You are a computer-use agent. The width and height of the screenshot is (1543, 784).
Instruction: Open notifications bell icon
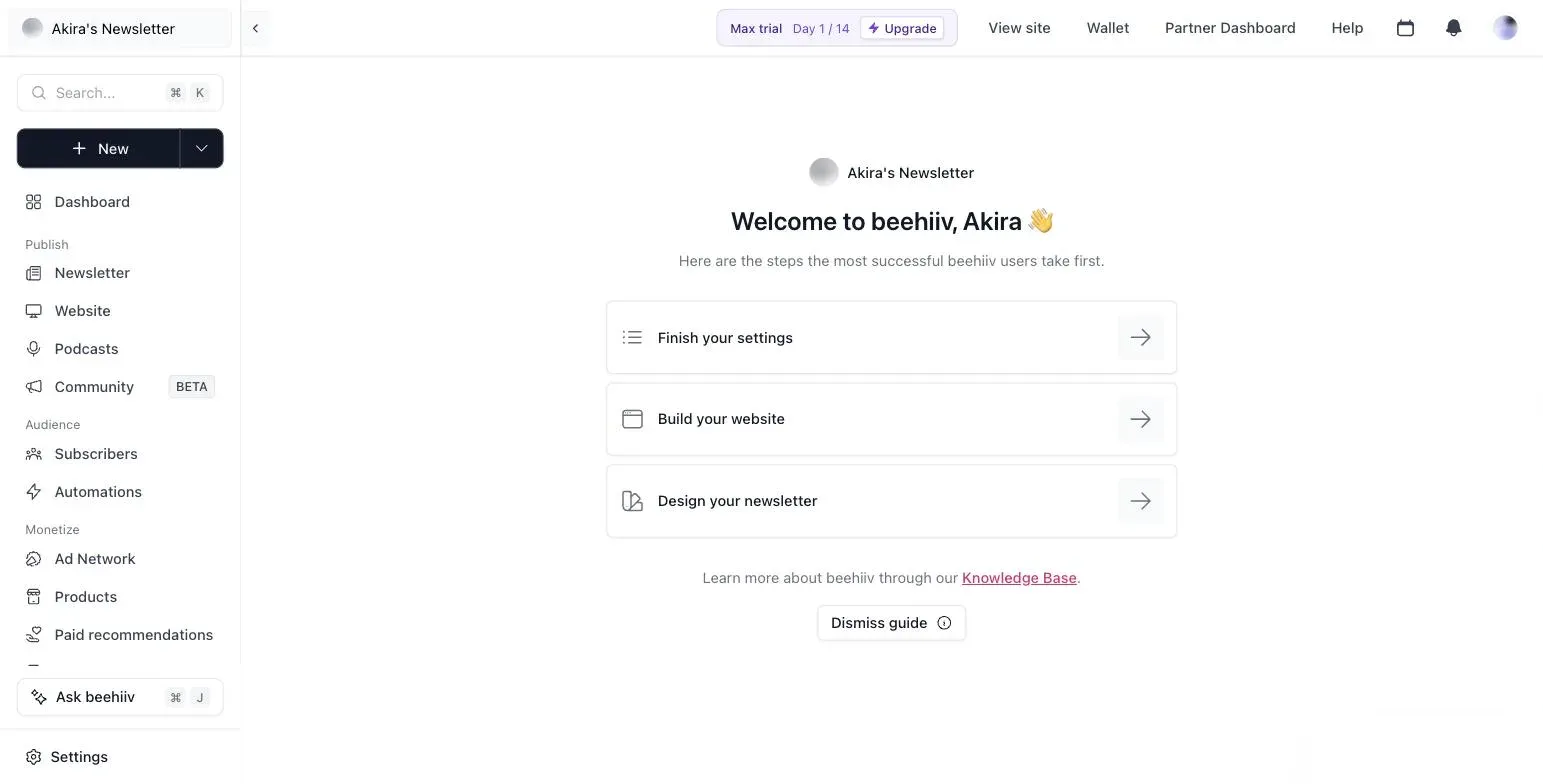tap(1454, 28)
